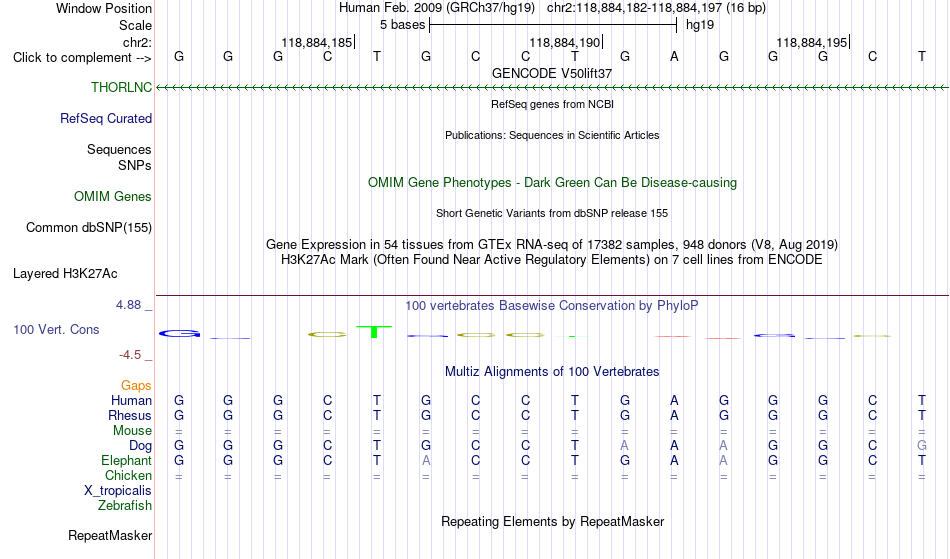Click the H3K27Ac Mark ENCODE title line

(552, 260)
